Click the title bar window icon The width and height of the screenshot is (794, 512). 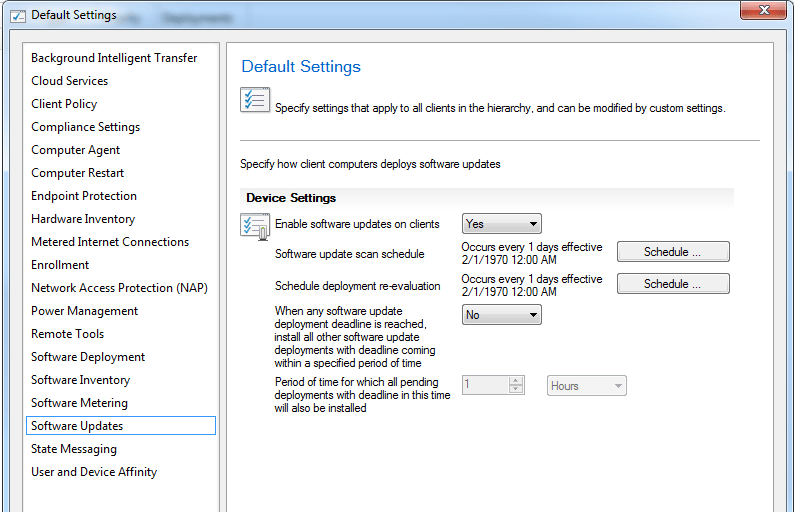(x=17, y=15)
